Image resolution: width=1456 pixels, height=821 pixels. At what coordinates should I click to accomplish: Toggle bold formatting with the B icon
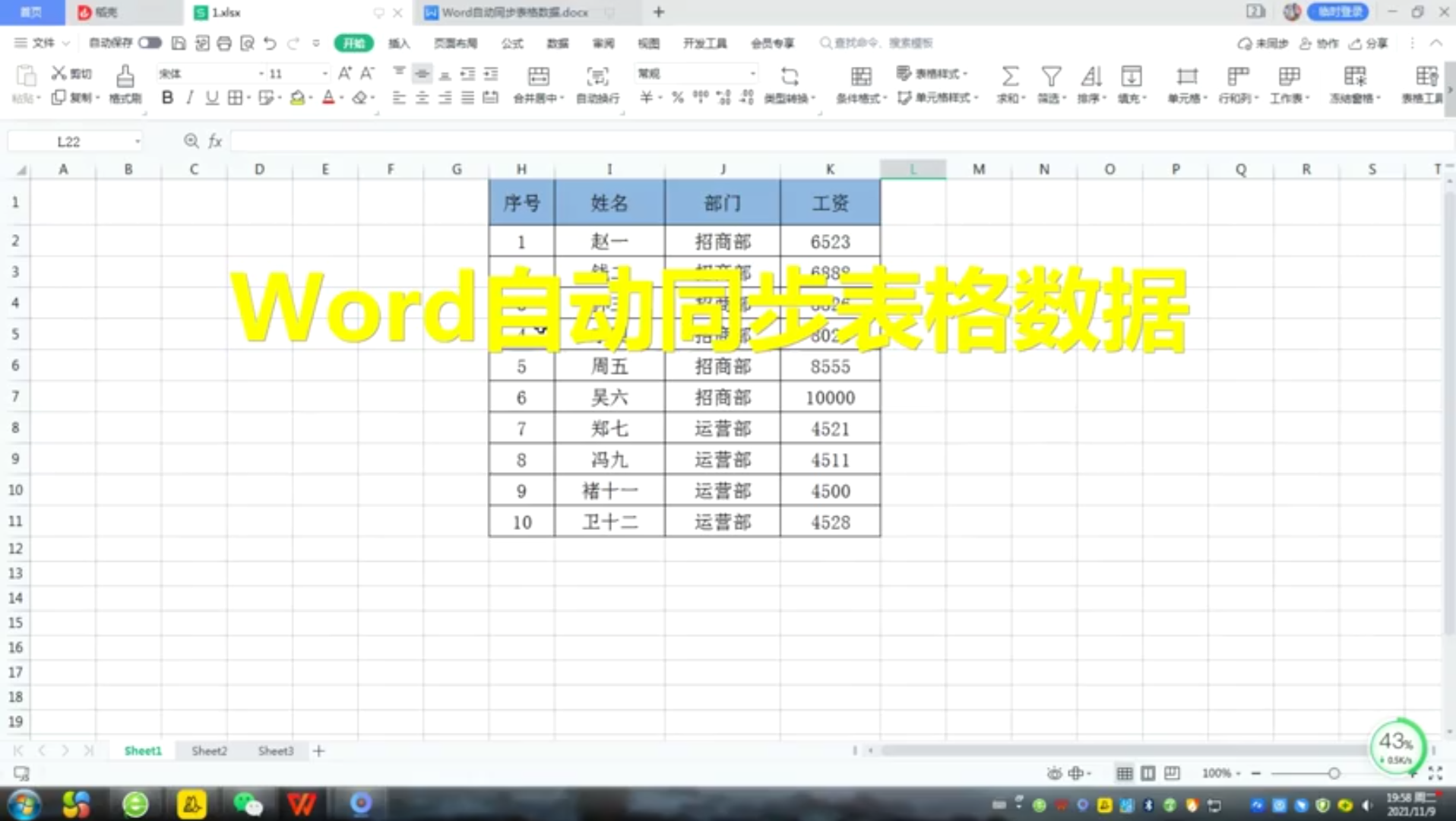click(166, 97)
